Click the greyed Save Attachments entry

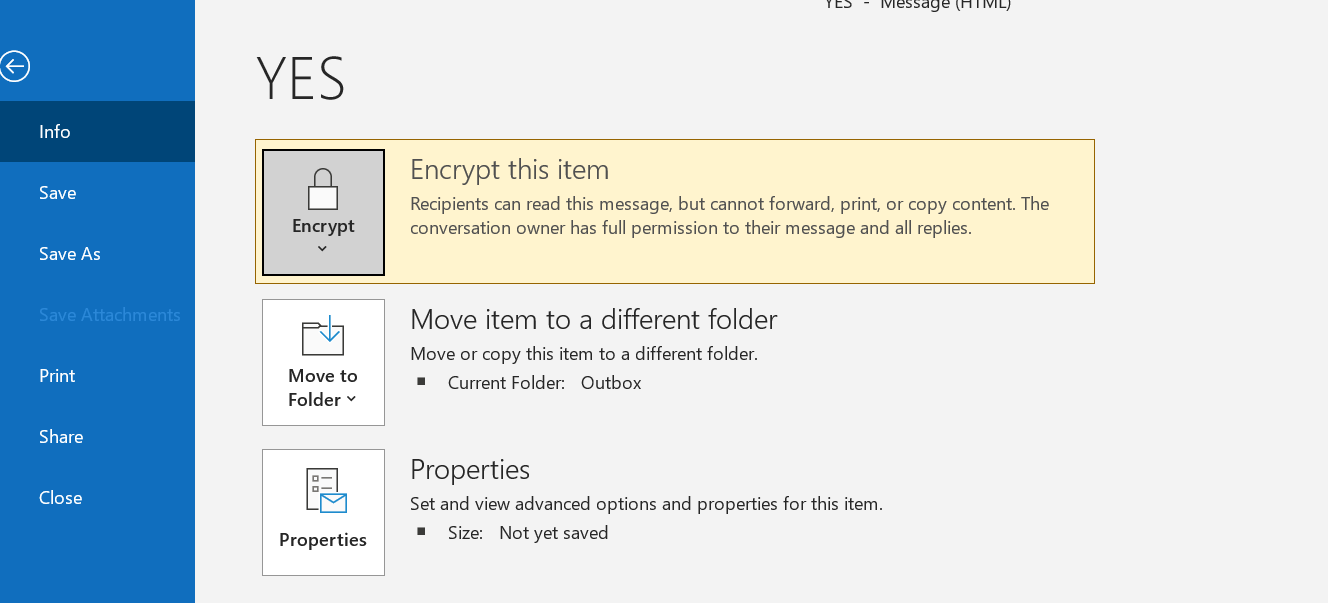97,315
